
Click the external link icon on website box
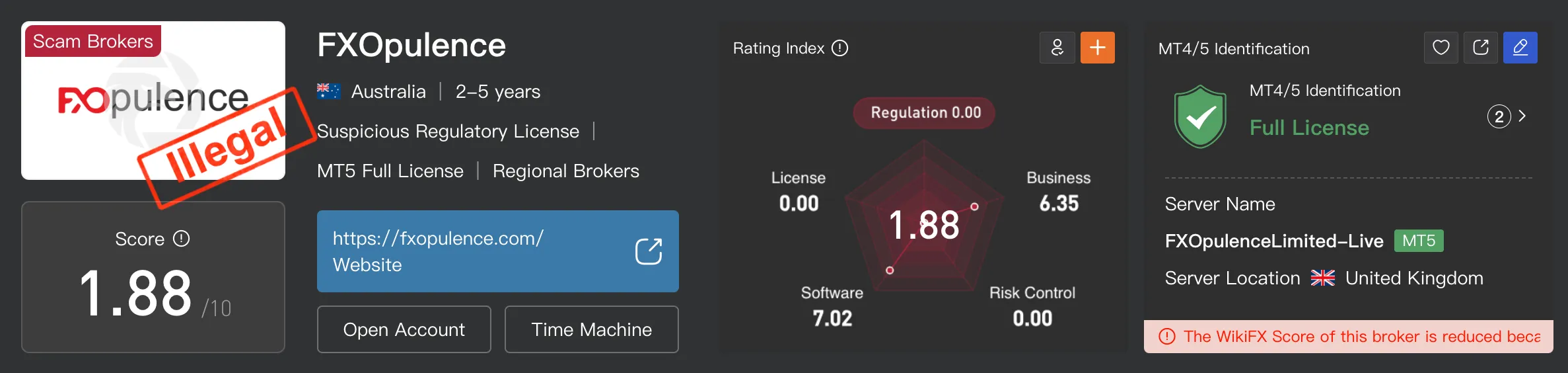click(649, 251)
